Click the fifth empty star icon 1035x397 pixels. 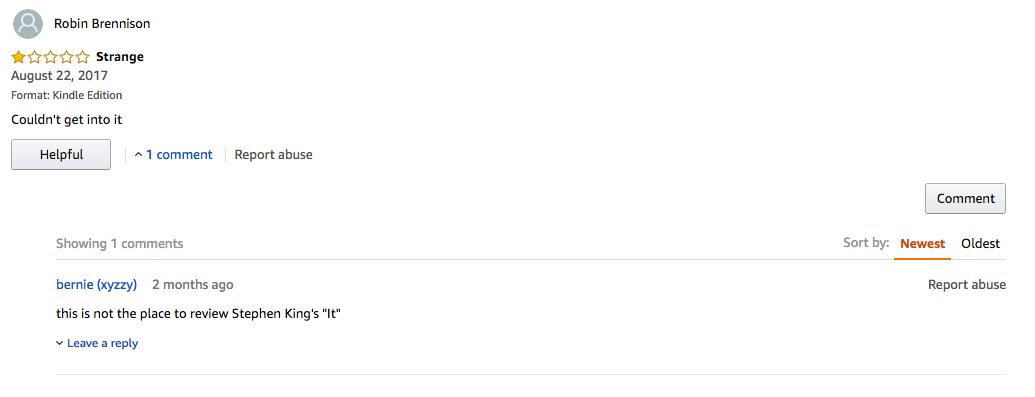click(x=83, y=57)
